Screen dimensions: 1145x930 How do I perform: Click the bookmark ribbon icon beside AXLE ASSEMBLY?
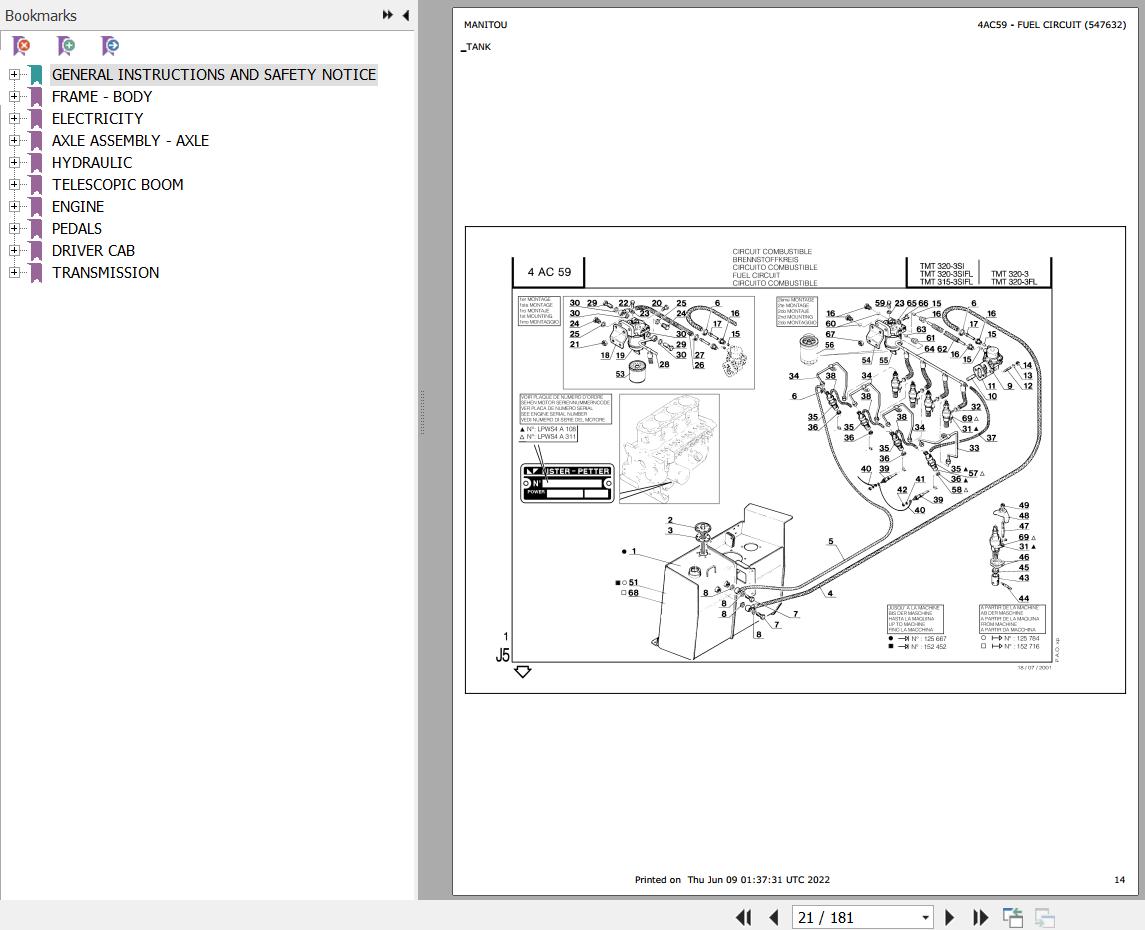point(36,141)
